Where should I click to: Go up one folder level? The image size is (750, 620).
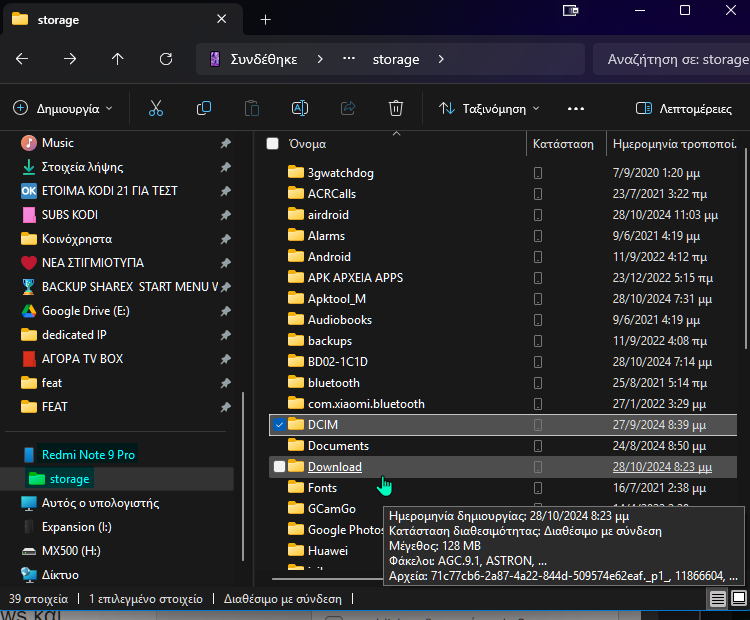[118, 59]
